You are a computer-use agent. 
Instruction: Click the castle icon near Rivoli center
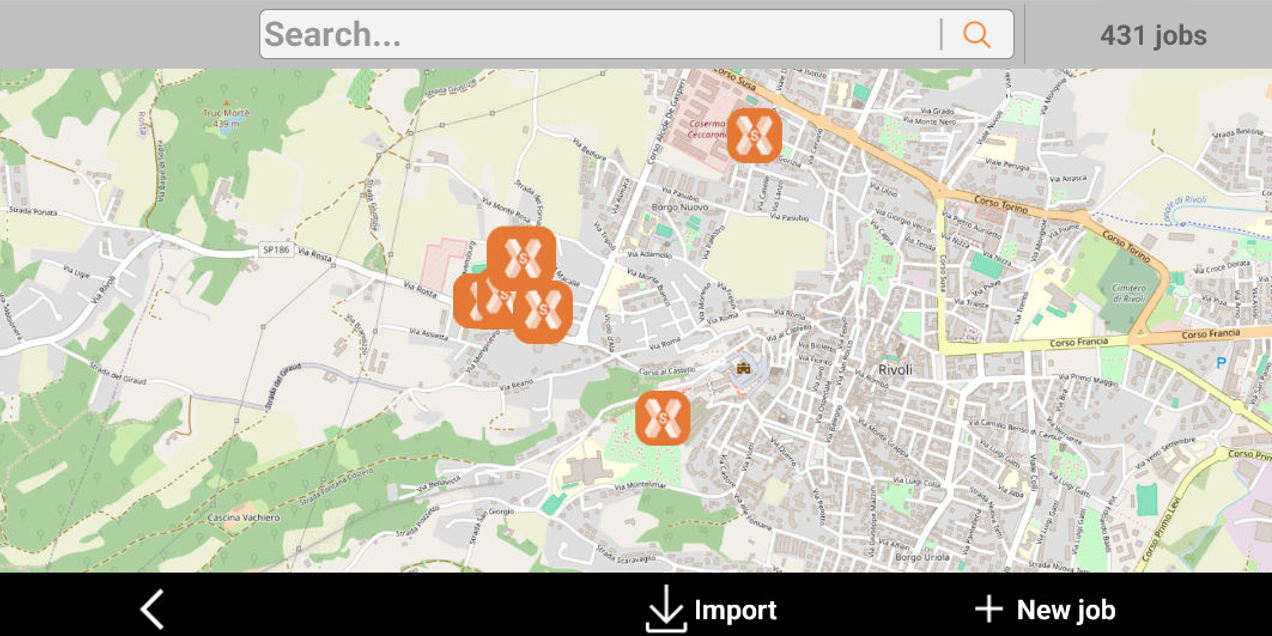(743, 368)
